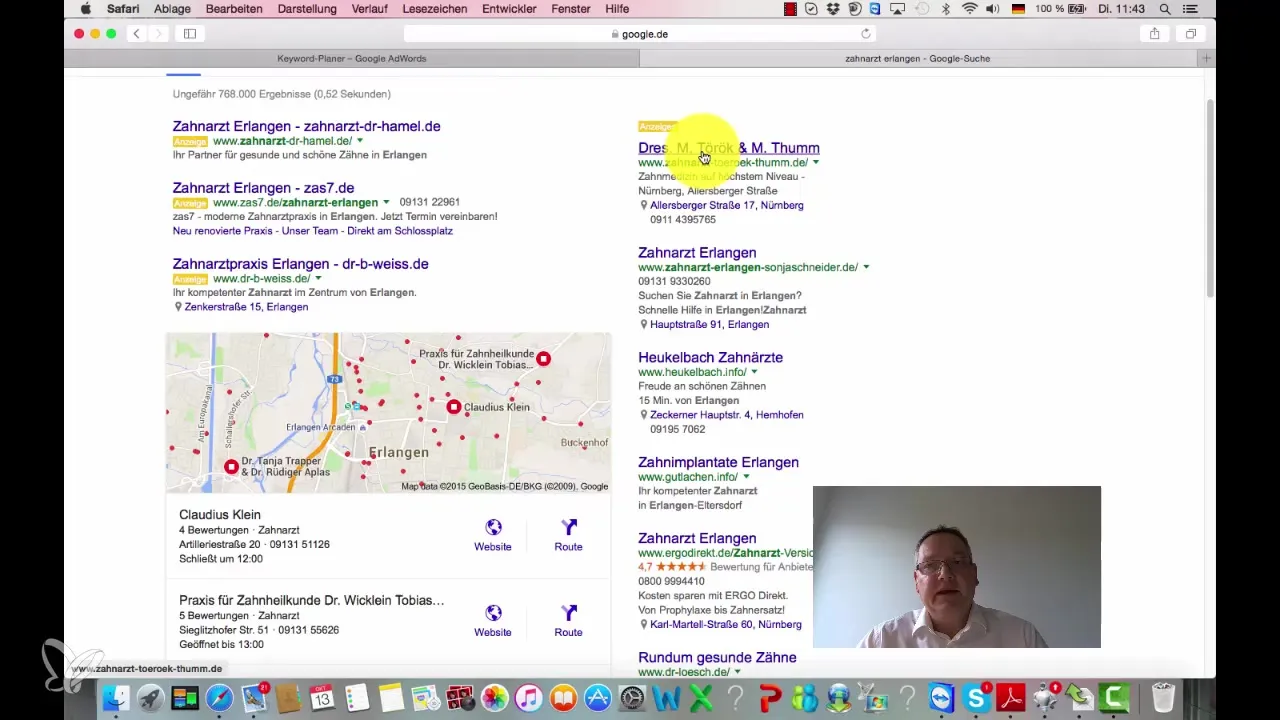
Task: Open Zahnarztpraxis Erlangen dr-b-weiss.de link
Action: tap(300, 264)
